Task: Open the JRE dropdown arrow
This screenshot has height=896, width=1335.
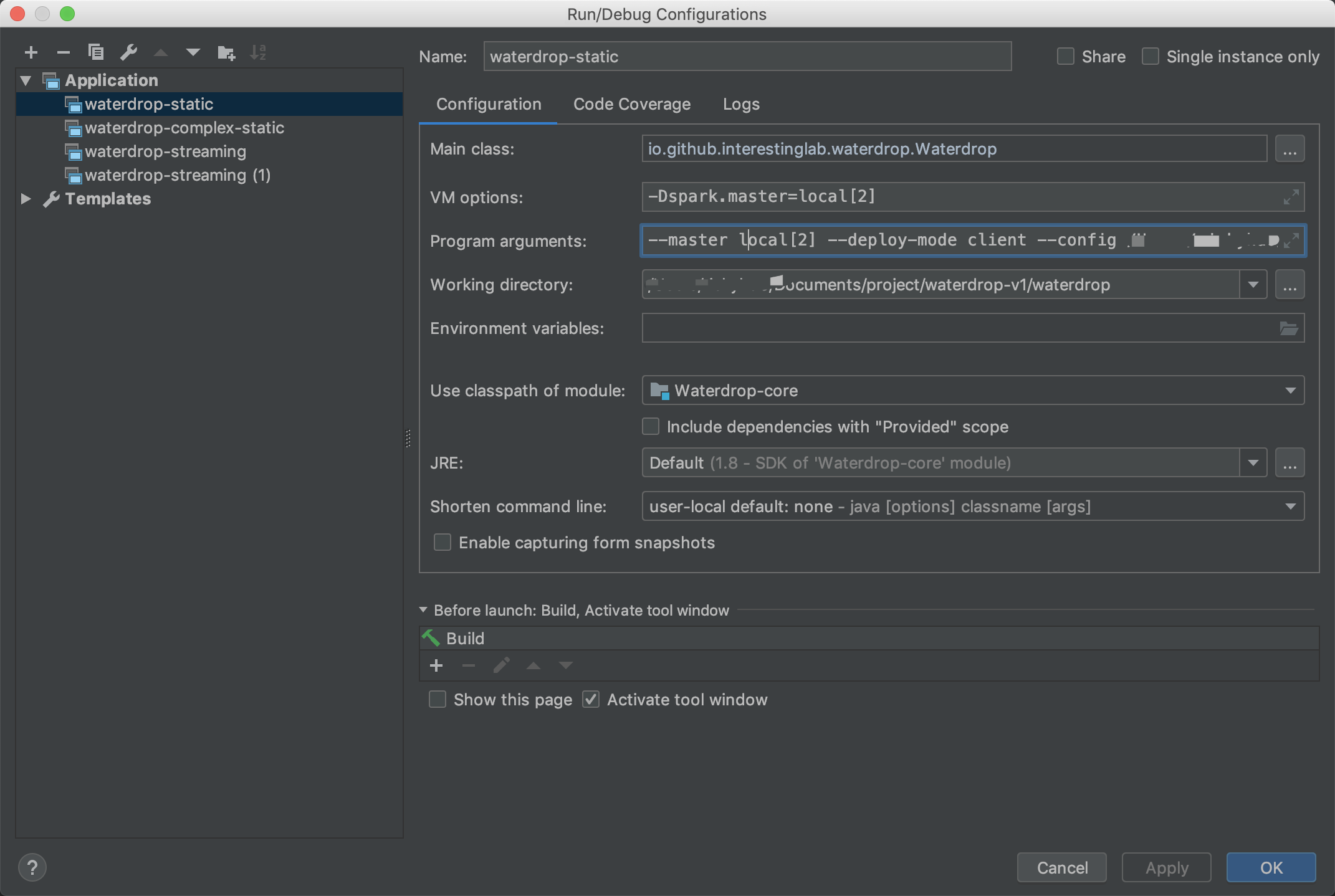Action: [x=1253, y=463]
